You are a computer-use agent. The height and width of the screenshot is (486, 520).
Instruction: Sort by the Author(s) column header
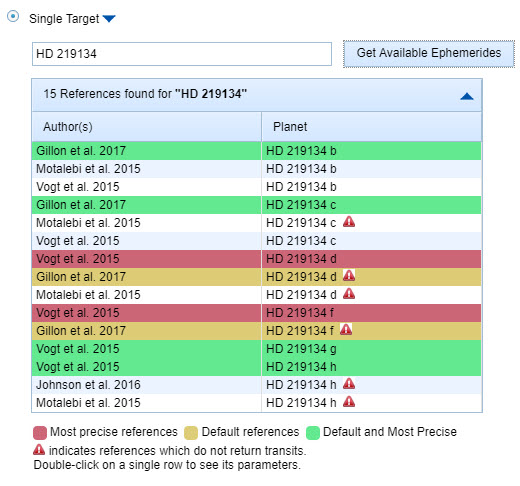(x=147, y=127)
